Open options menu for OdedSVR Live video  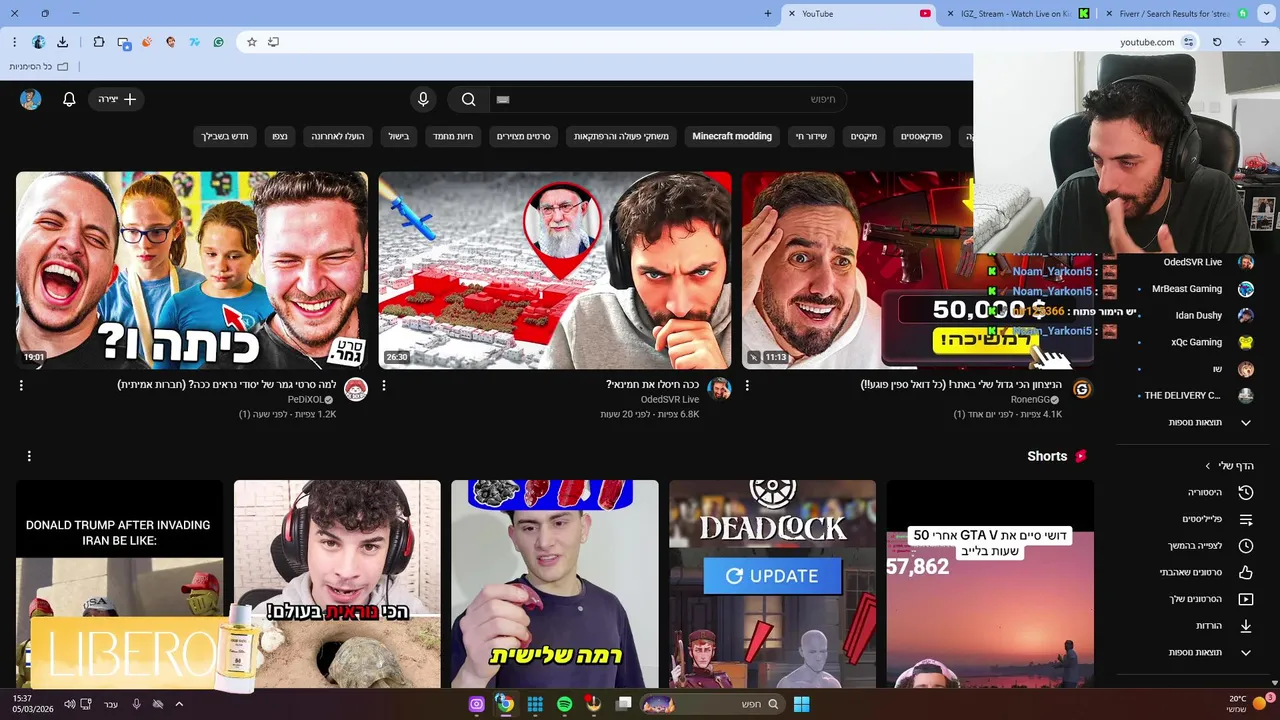pos(384,385)
